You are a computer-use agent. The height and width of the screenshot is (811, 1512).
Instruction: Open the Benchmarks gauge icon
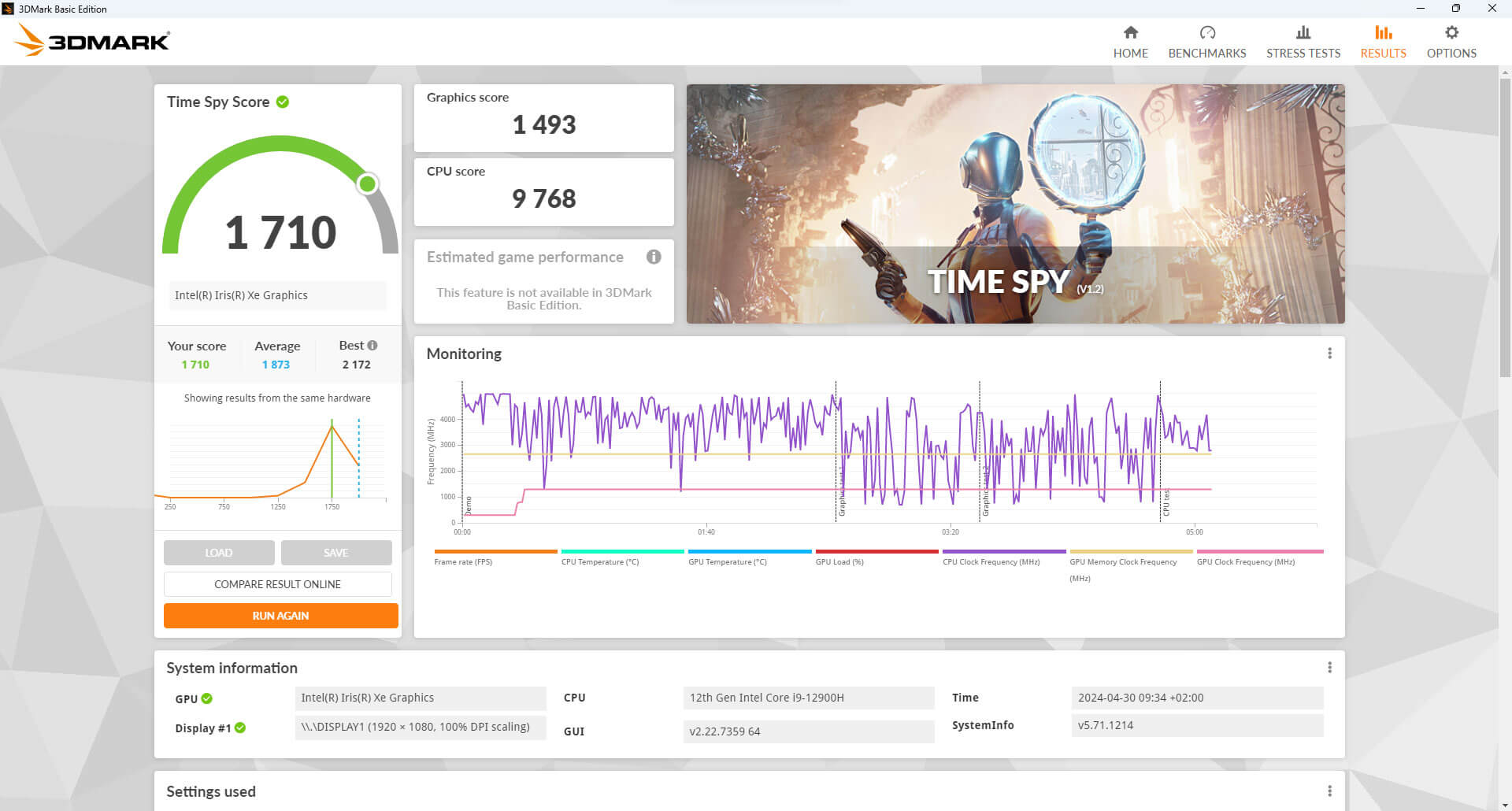[1207, 32]
